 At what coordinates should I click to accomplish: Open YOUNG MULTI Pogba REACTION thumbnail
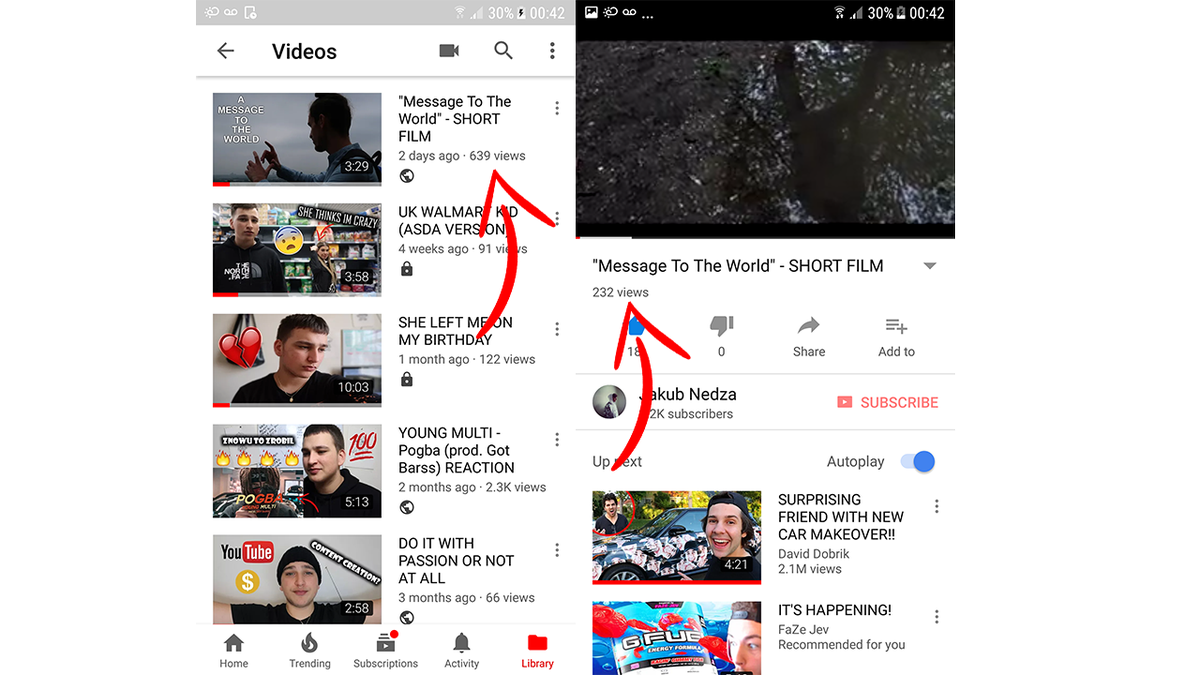[297, 471]
